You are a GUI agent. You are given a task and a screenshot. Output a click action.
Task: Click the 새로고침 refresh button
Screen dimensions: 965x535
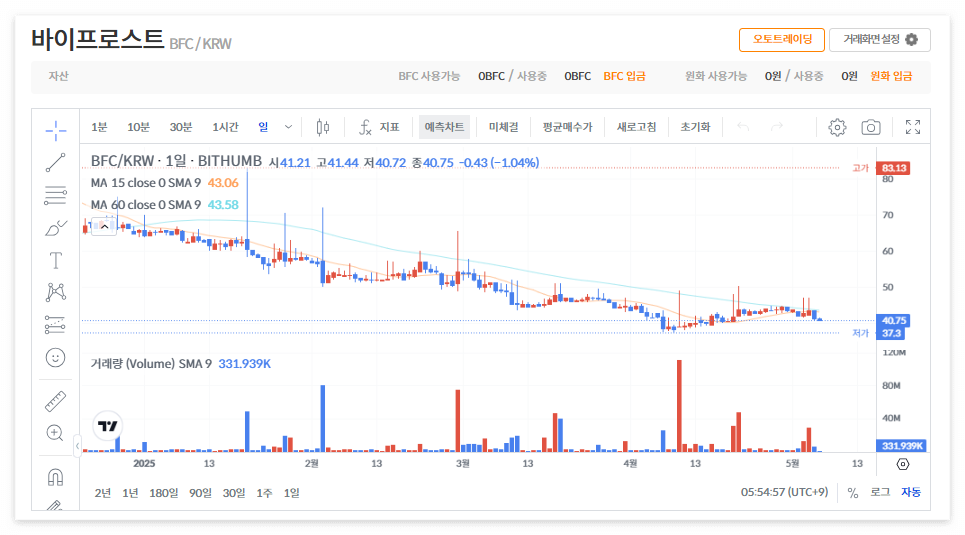(636, 127)
